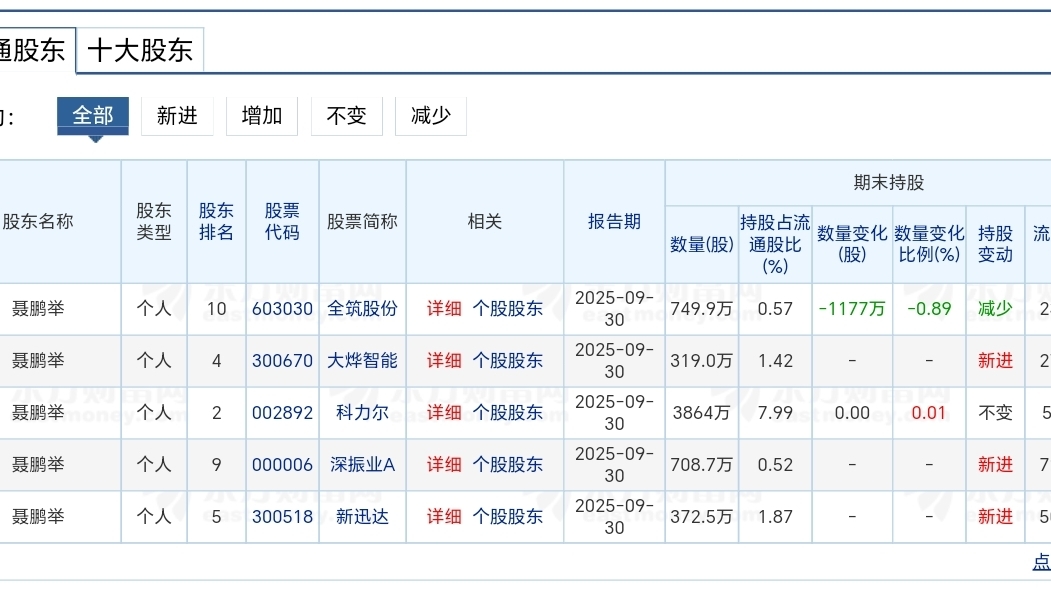The width and height of the screenshot is (1051, 592).
Task: Open 个股股东 link in 科力尔 row
Action: click(x=507, y=413)
